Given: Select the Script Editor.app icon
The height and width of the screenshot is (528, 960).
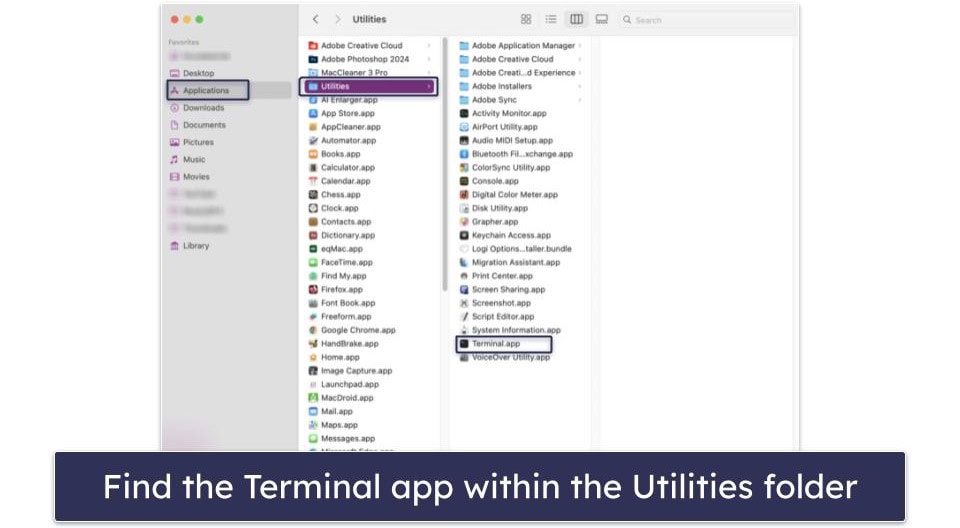Looking at the screenshot, I should [464, 316].
